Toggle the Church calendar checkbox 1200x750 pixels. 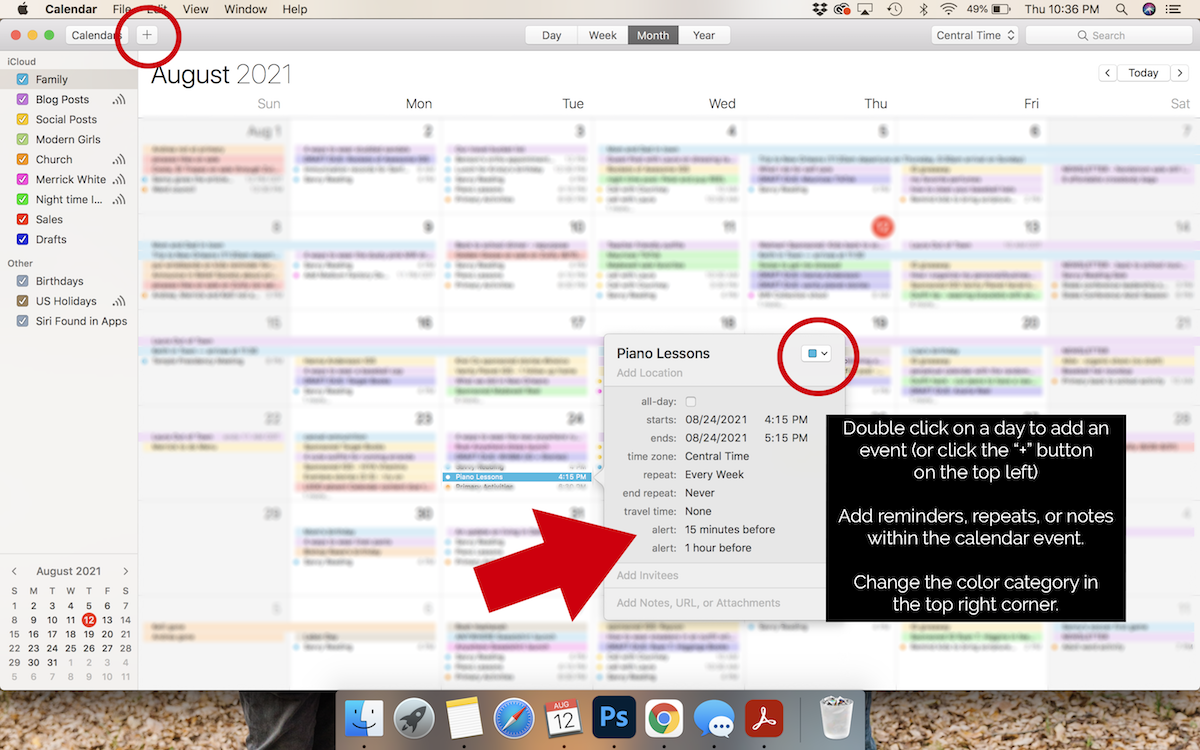tap(23, 160)
